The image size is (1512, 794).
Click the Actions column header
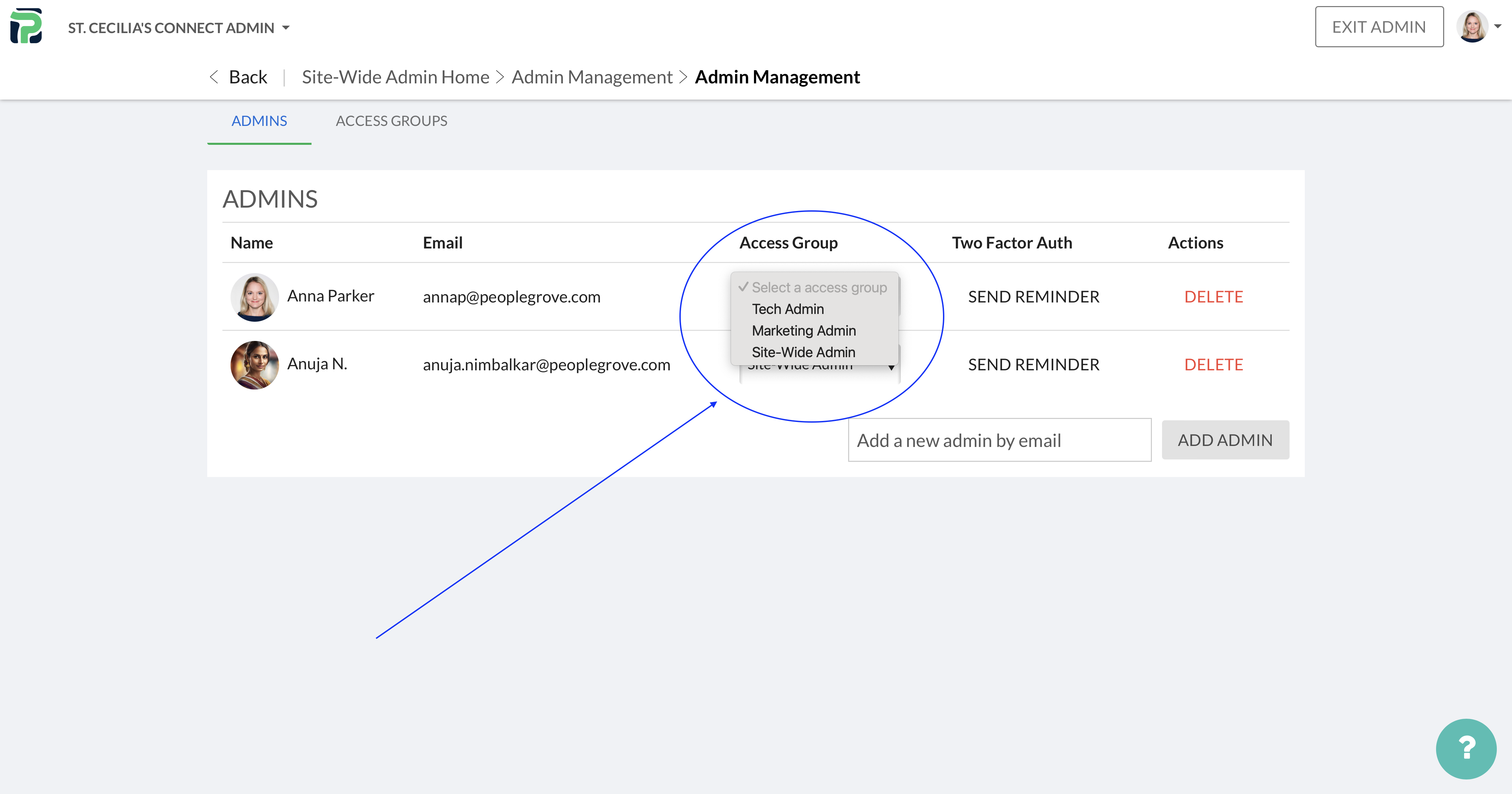(1195, 243)
